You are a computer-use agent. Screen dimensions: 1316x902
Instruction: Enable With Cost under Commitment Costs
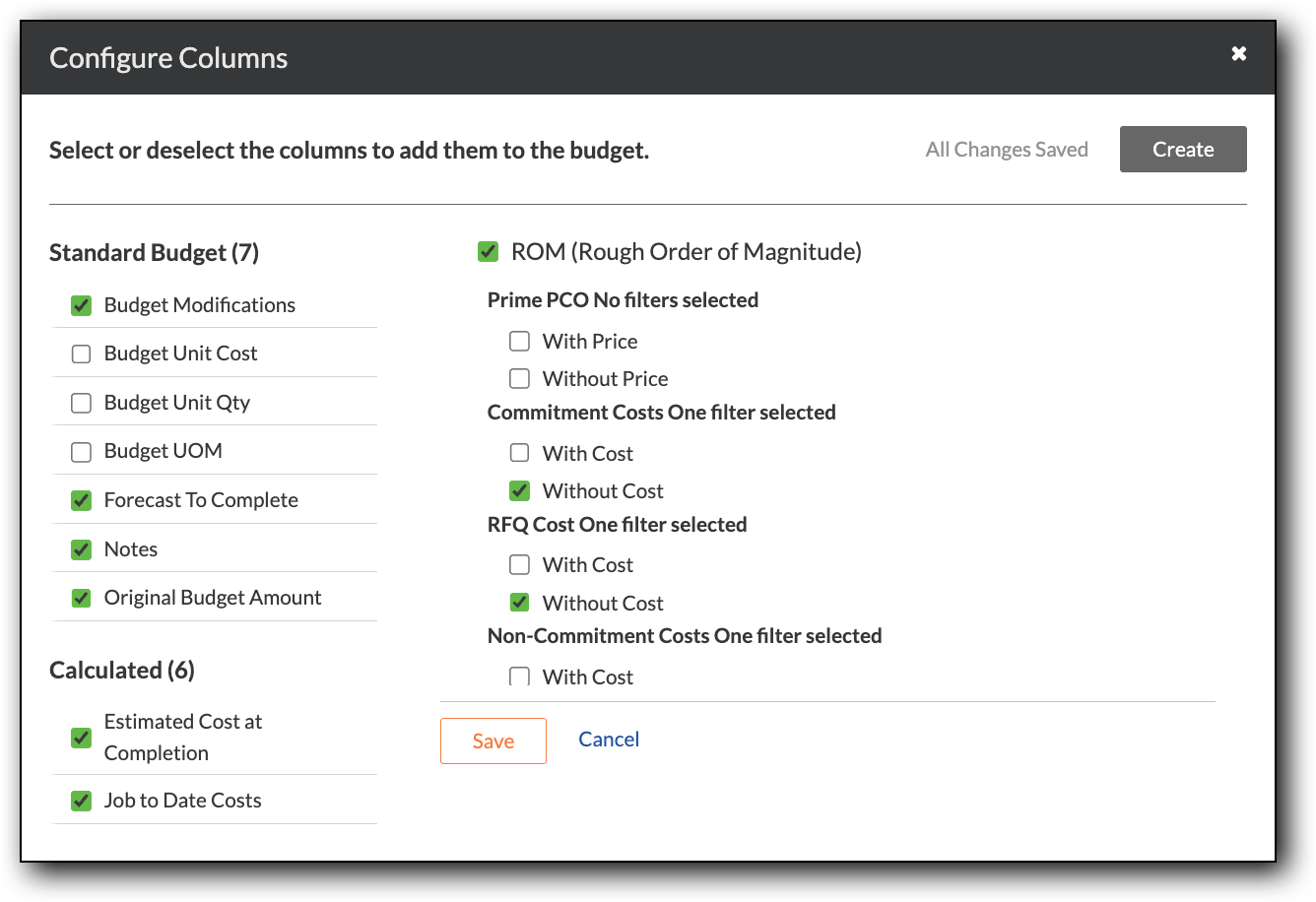pos(519,452)
